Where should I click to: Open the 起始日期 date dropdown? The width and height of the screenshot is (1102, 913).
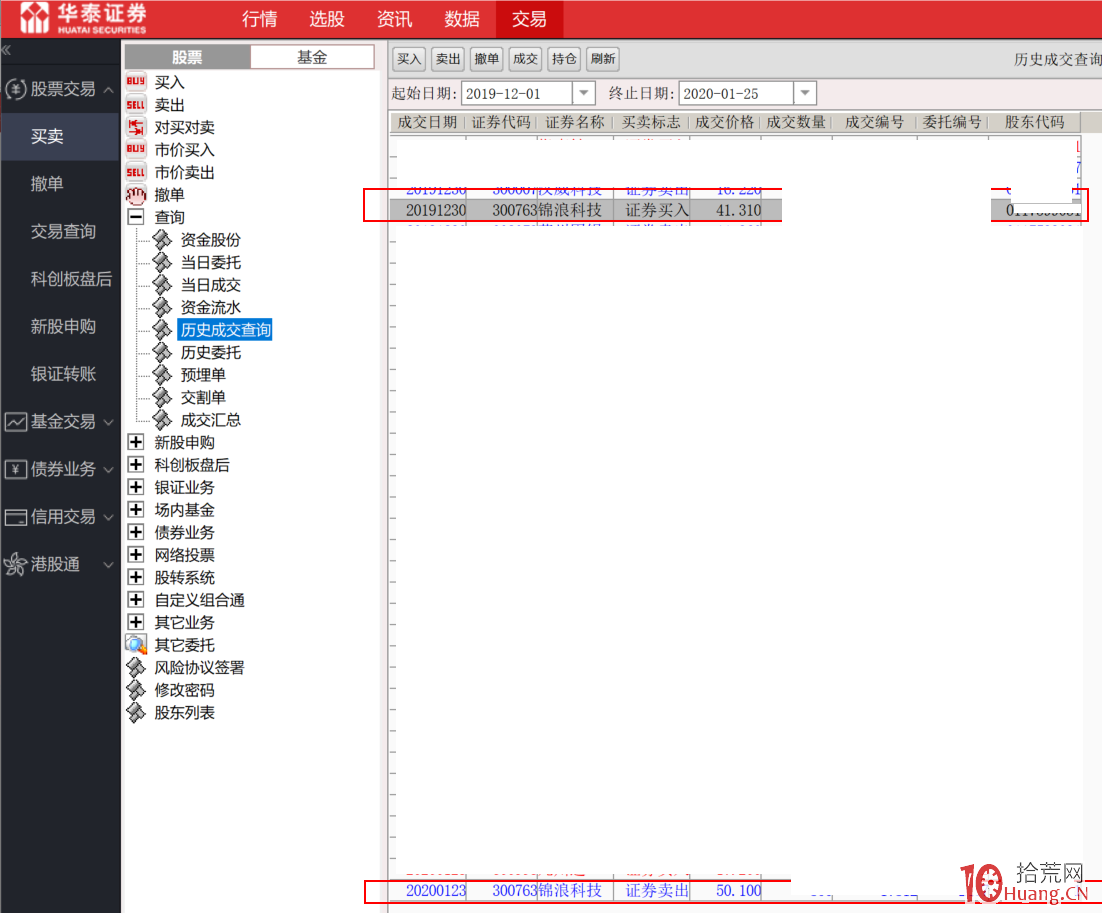pyautogui.click(x=584, y=94)
